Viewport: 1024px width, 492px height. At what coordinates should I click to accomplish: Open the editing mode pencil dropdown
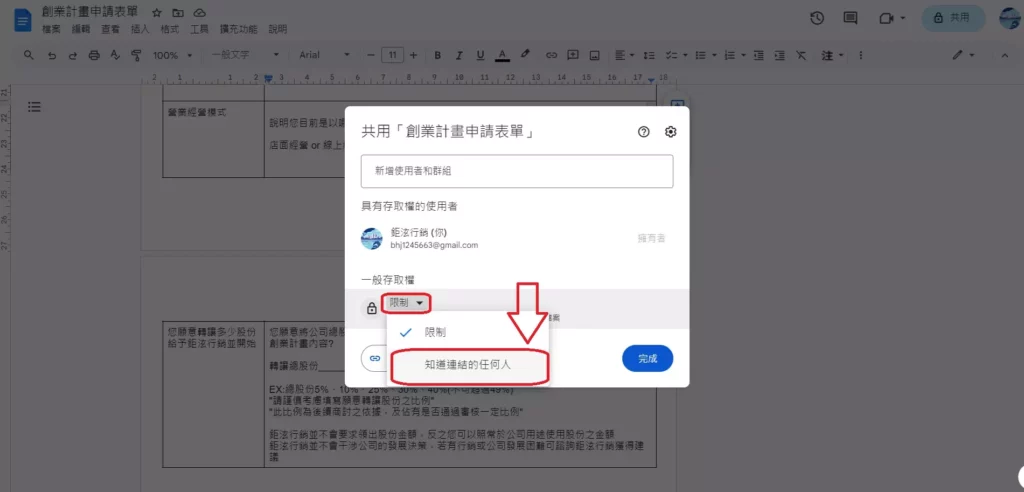click(x=963, y=55)
